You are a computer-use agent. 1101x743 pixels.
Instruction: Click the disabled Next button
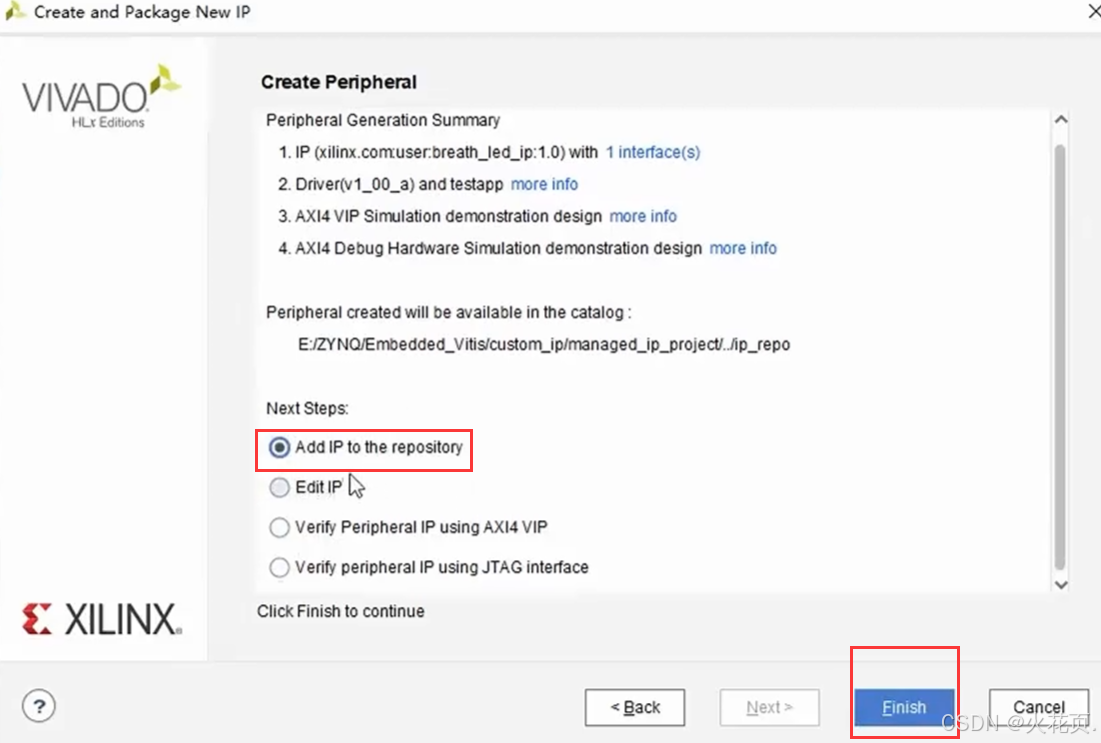pyautogui.click(x=769, y=707)
